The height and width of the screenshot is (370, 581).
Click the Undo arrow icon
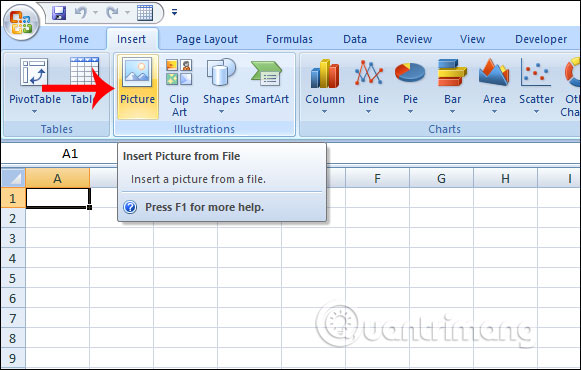click(80, 13)
